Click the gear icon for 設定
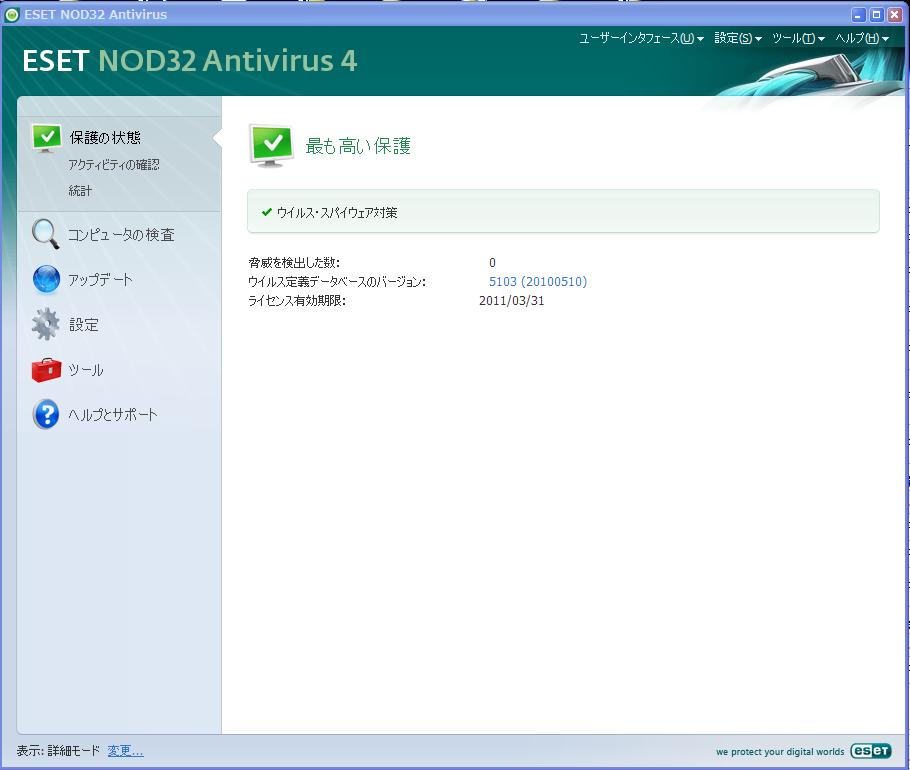Image resolution: width=910 pixels, height=770 pixels. point(46,324)
